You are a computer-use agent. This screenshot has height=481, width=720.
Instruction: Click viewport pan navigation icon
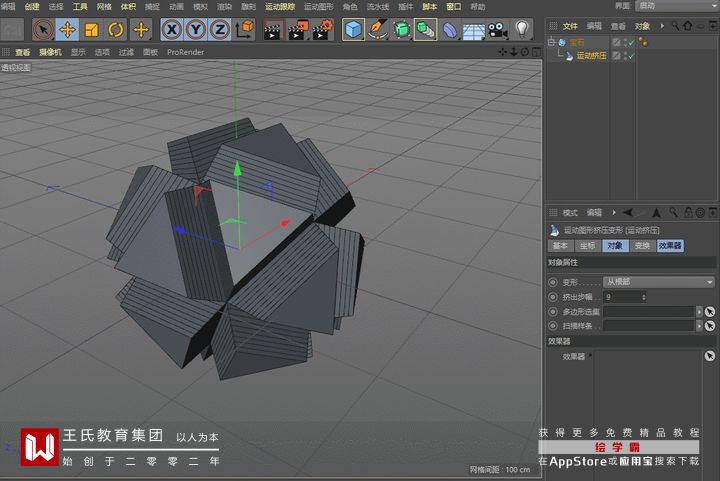503,52
